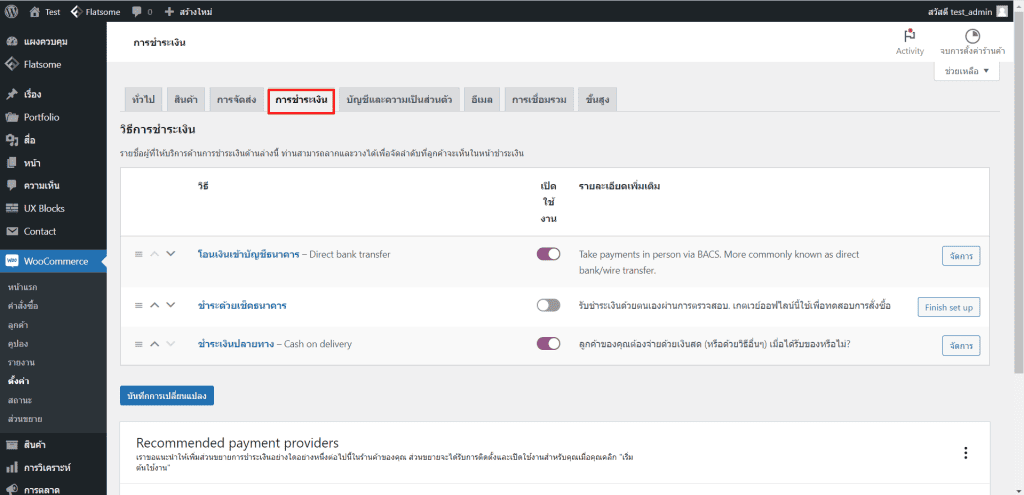The width and height of the screenshot is (1024, 495).
Task: Grab the ชำระด้วยเช็คธนาคาร drag handle
Action: click(138, 305)
